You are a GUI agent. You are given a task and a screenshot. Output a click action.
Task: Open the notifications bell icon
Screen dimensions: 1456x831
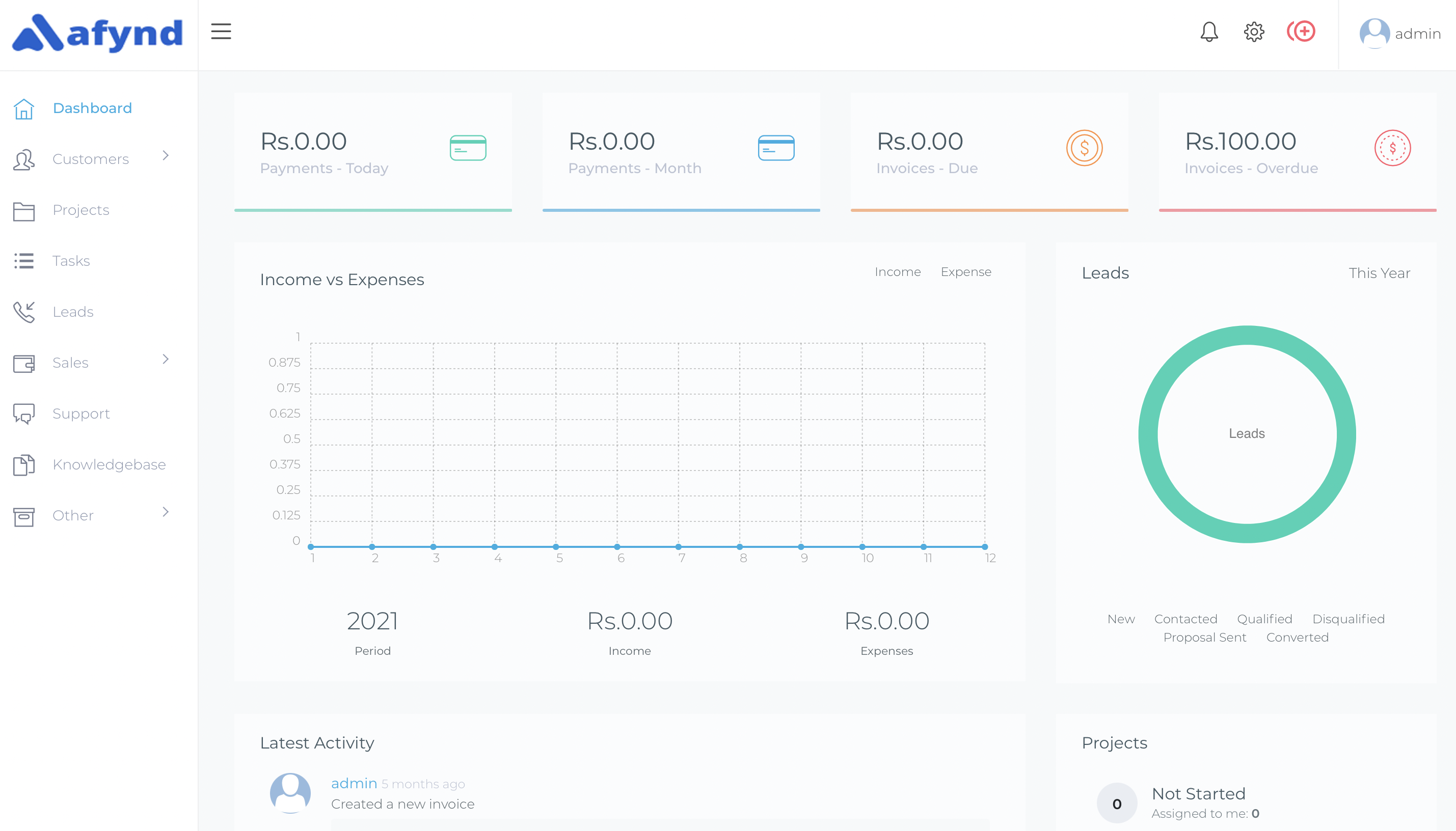[x=1209, y=32]
